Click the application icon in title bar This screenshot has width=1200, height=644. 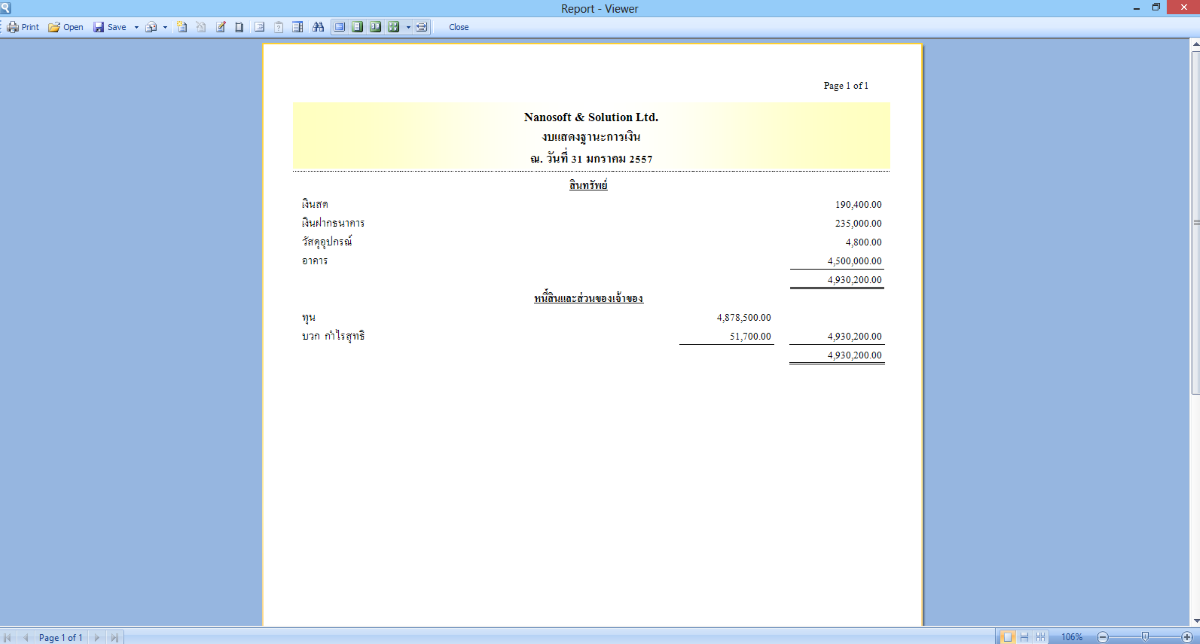(6, 8)
